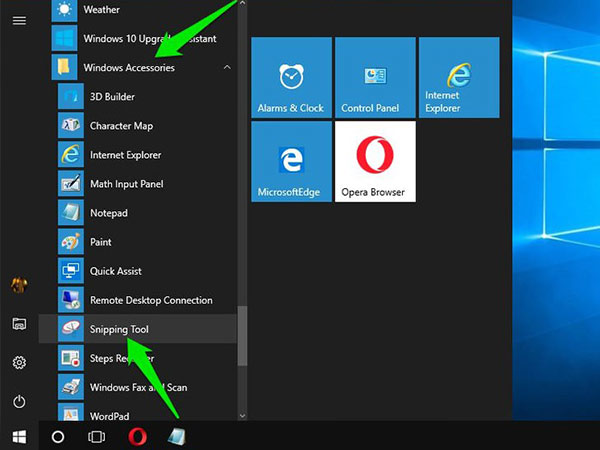
Task: Click the Power button
Action: coord(19,402)
